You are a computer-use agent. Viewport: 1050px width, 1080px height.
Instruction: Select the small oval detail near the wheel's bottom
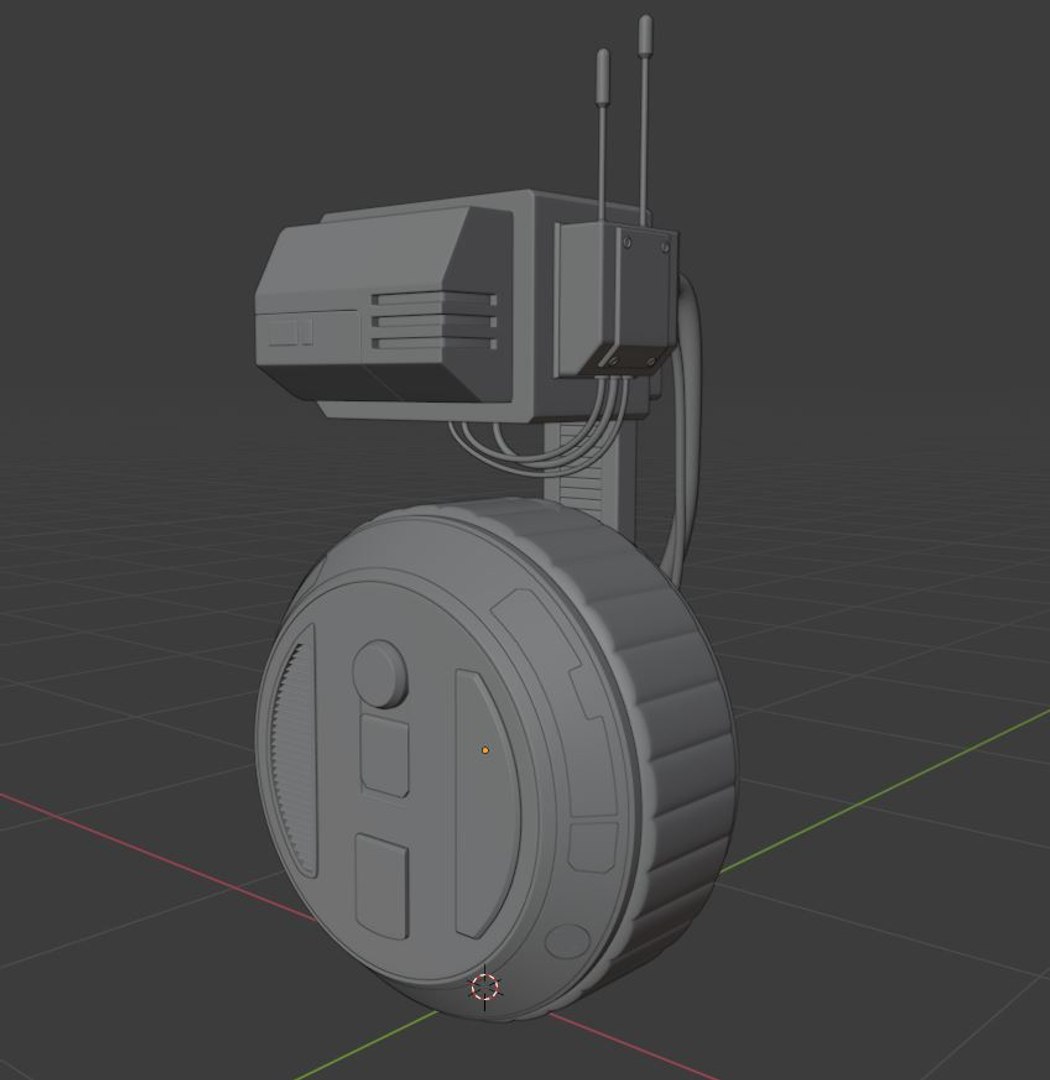[568, 942]
